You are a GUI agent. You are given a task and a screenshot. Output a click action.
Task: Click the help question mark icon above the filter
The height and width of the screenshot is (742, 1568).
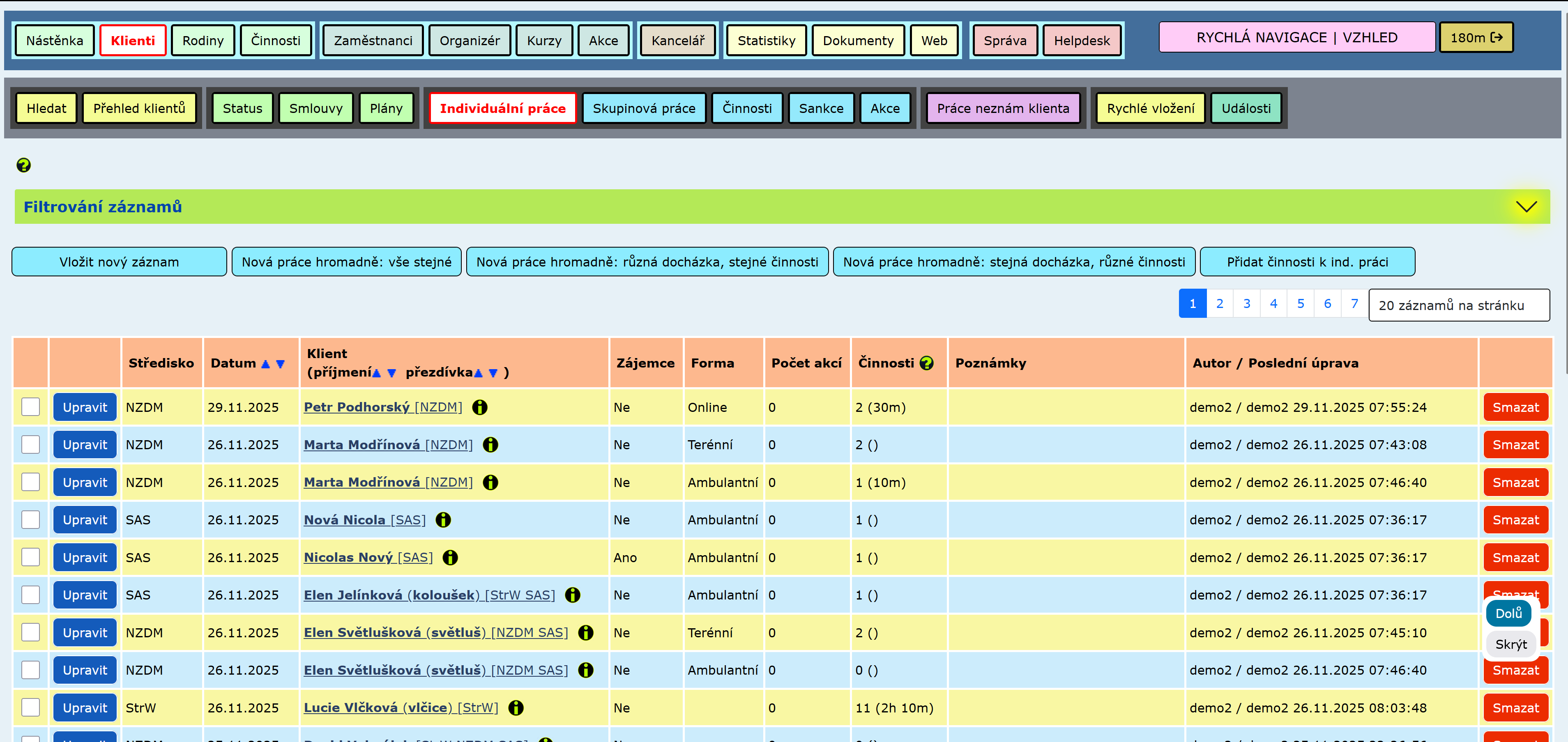click(24, 165)
